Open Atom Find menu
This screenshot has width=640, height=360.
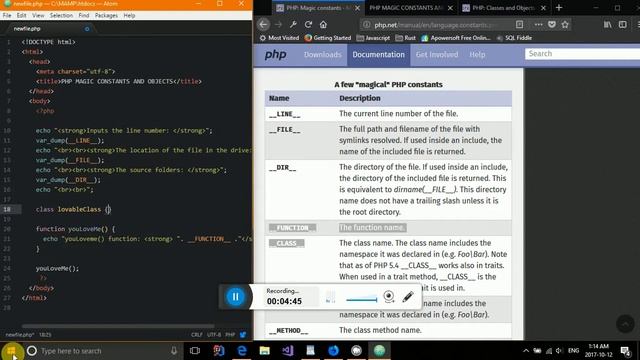(84, 16)
